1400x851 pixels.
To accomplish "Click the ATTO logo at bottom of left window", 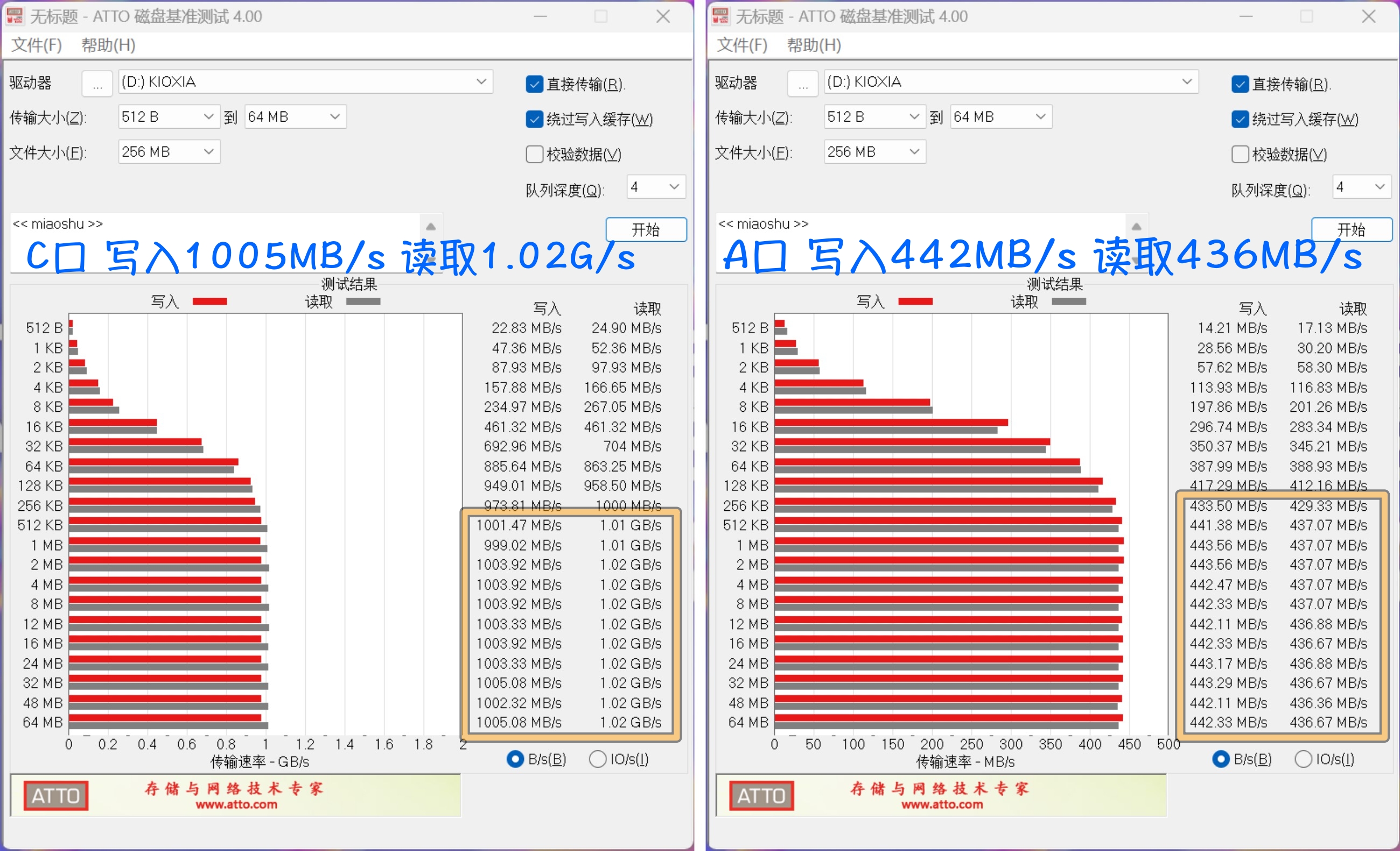I will (55, 796).
